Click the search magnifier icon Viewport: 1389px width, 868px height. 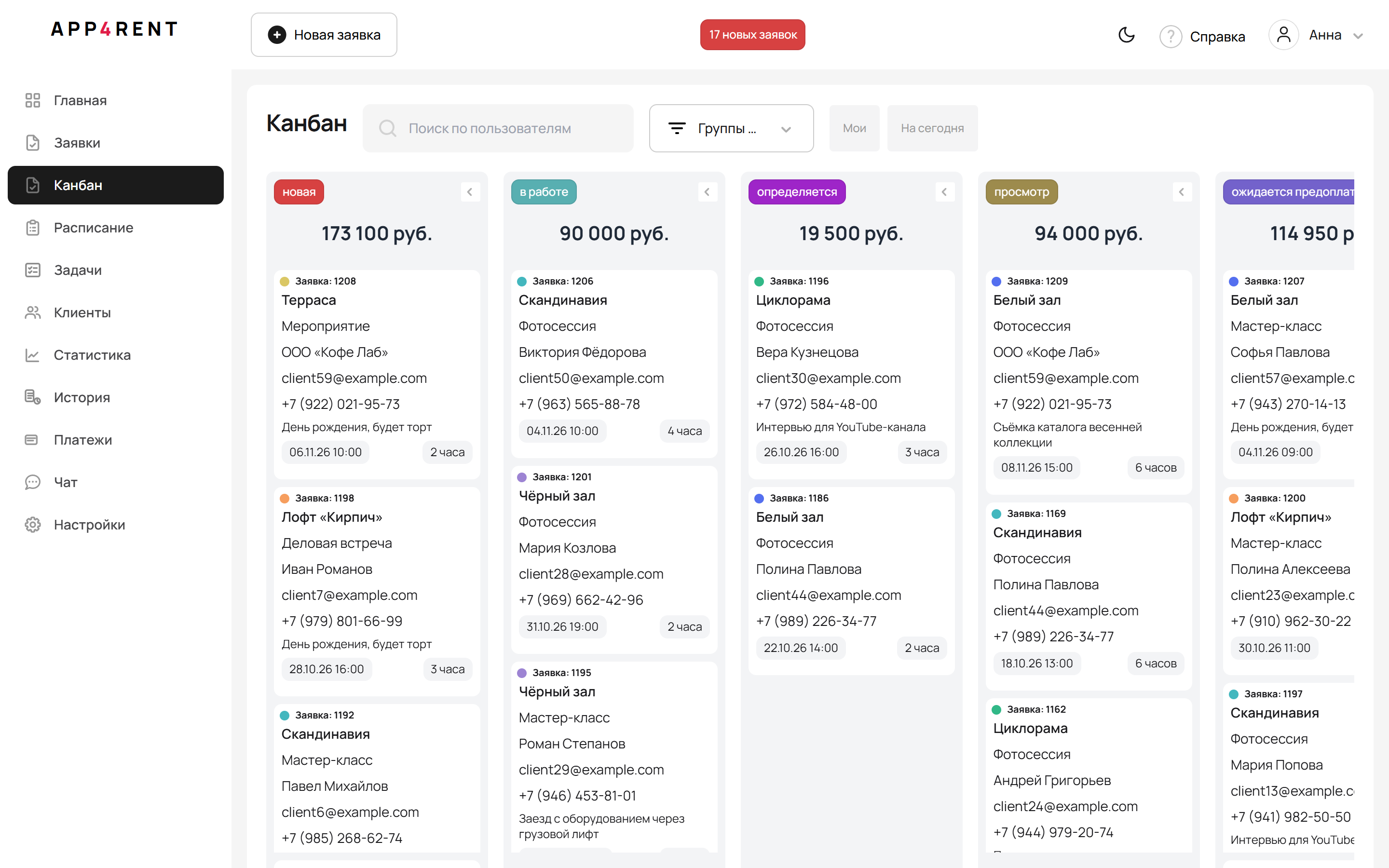point(387,128)
